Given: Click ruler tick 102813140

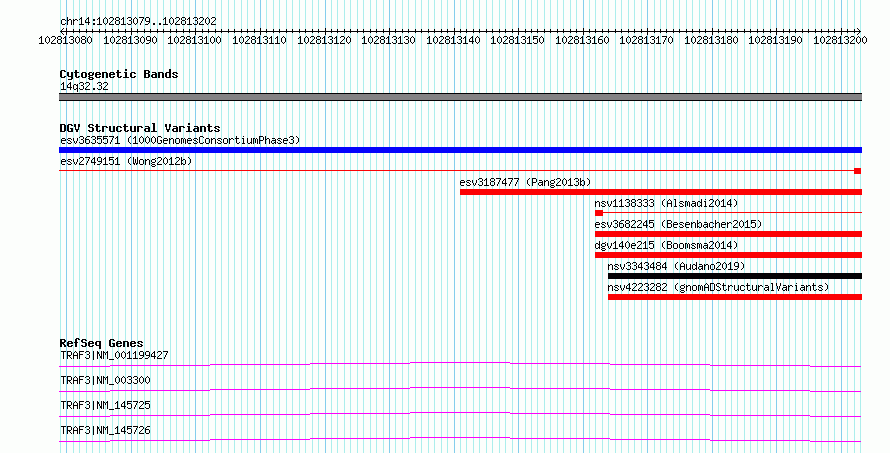Looking at the screenshot, I should pos(453,40).
